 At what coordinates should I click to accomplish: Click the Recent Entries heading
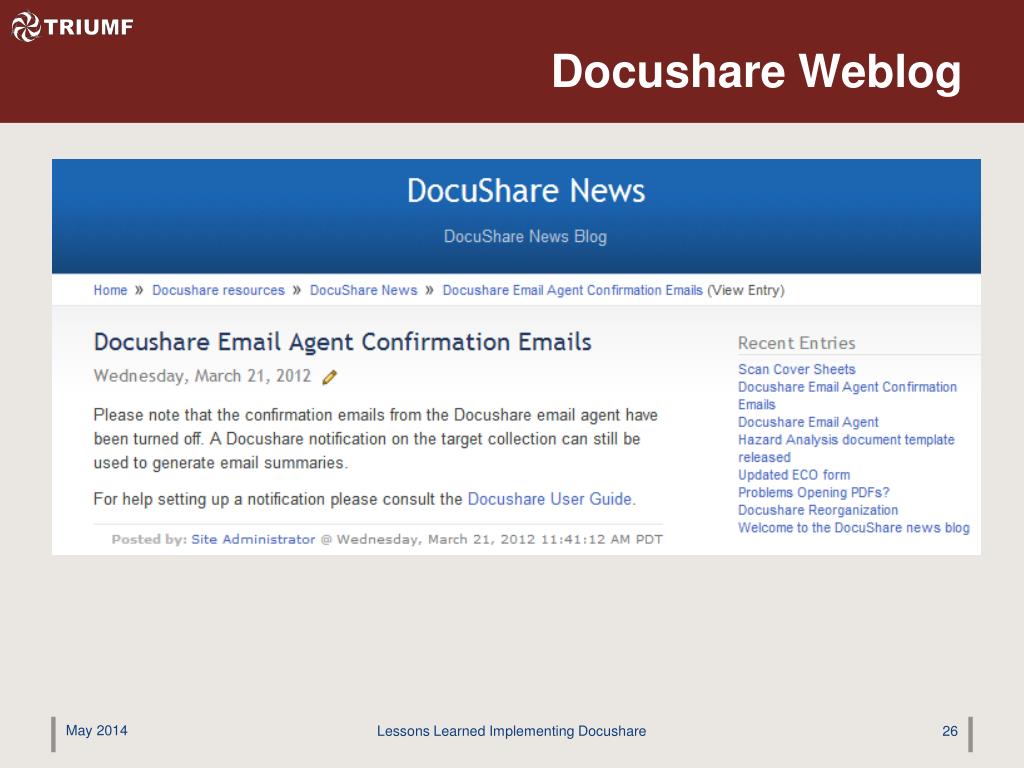pyautogui.click(x=797, y=343)
